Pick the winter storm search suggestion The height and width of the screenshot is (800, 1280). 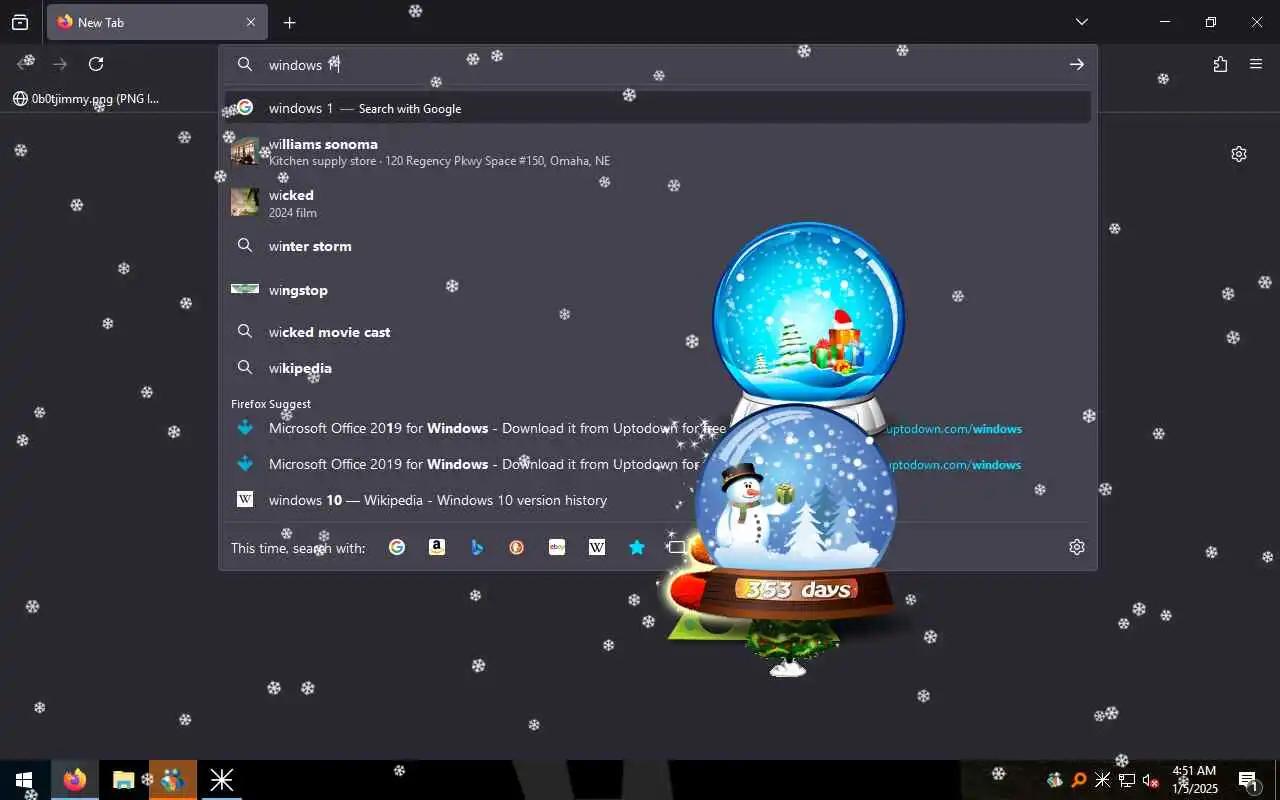pos(658,246)
